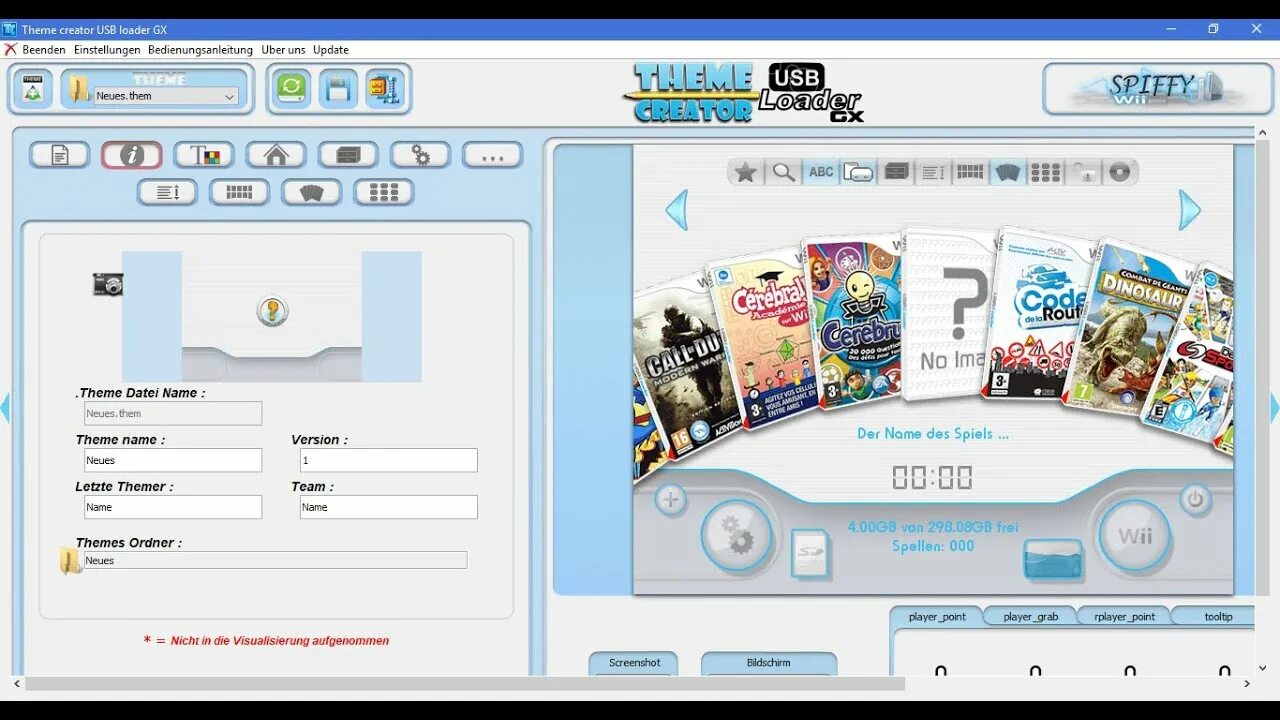Toggle the folders icon in preview toolbar

[858, 172]
